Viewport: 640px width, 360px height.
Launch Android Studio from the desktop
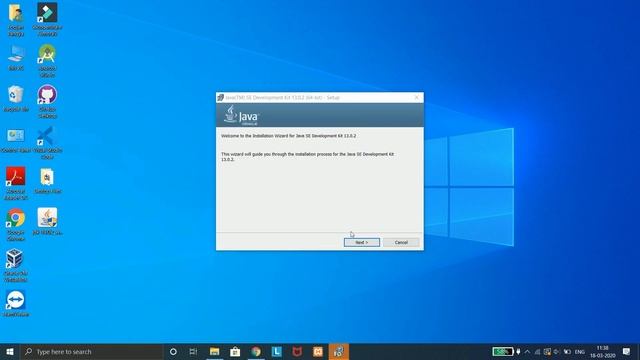pos(47,60)
